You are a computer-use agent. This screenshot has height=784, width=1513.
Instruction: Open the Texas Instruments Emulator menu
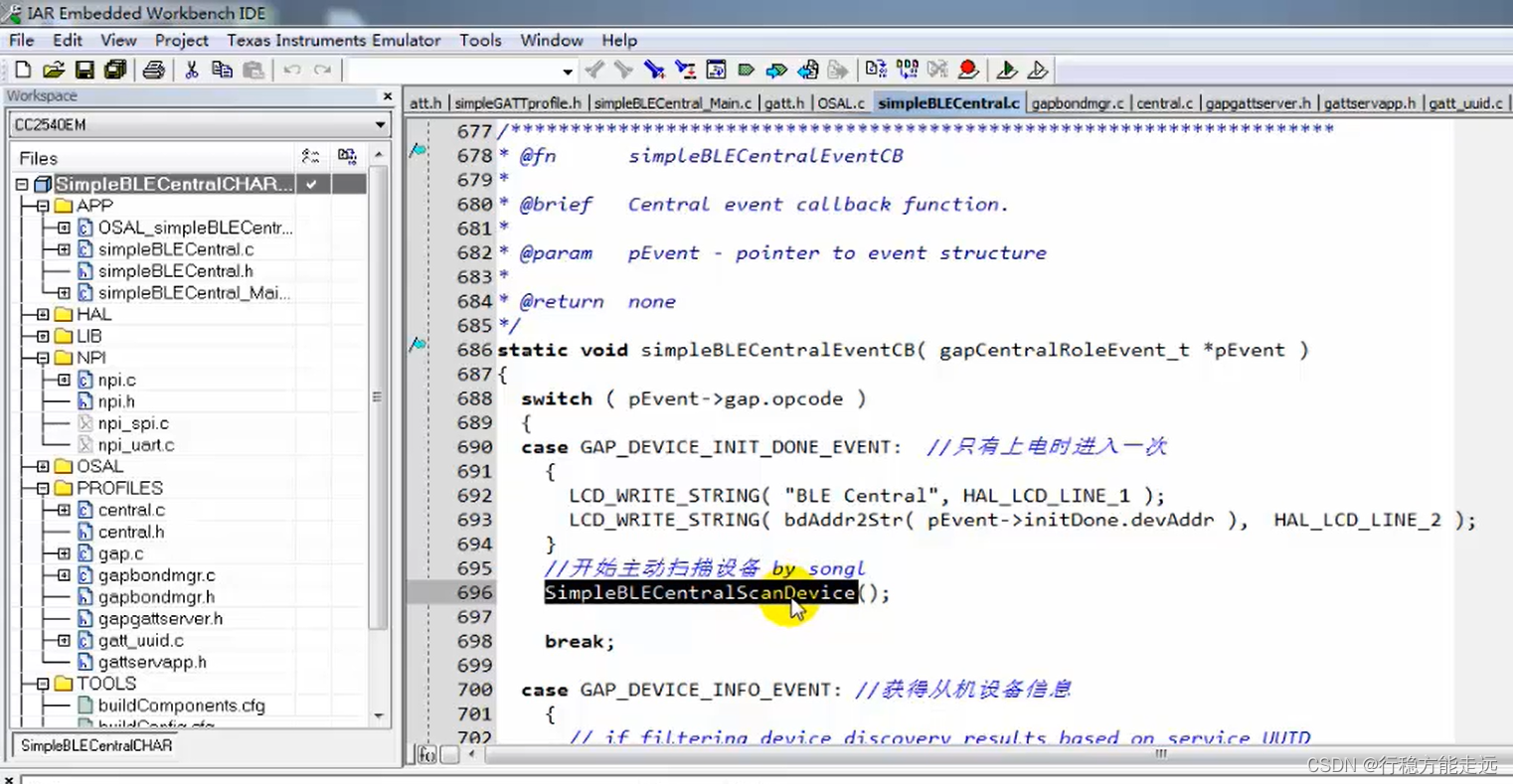point(333,40)
